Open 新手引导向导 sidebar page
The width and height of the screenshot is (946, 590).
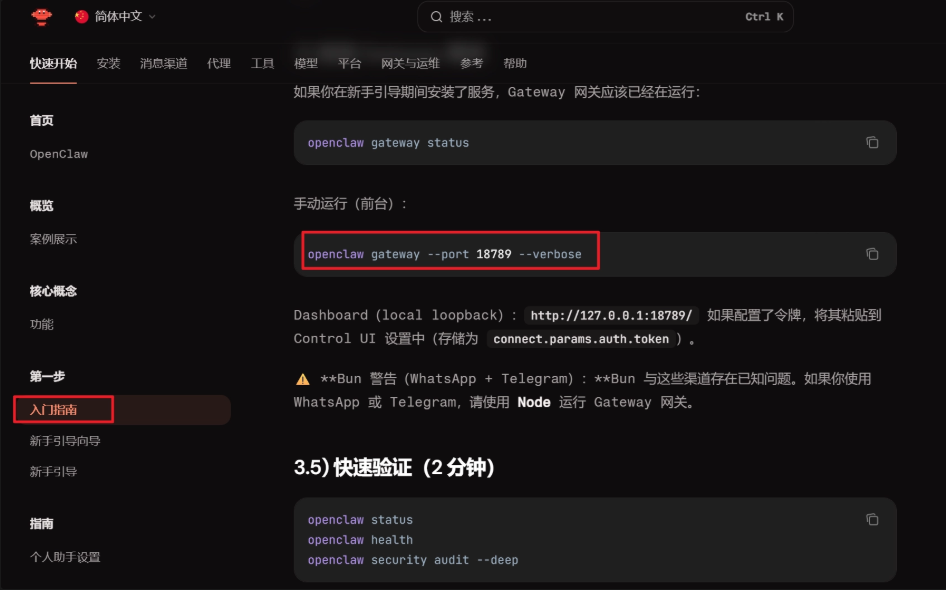tap(65, 441)
